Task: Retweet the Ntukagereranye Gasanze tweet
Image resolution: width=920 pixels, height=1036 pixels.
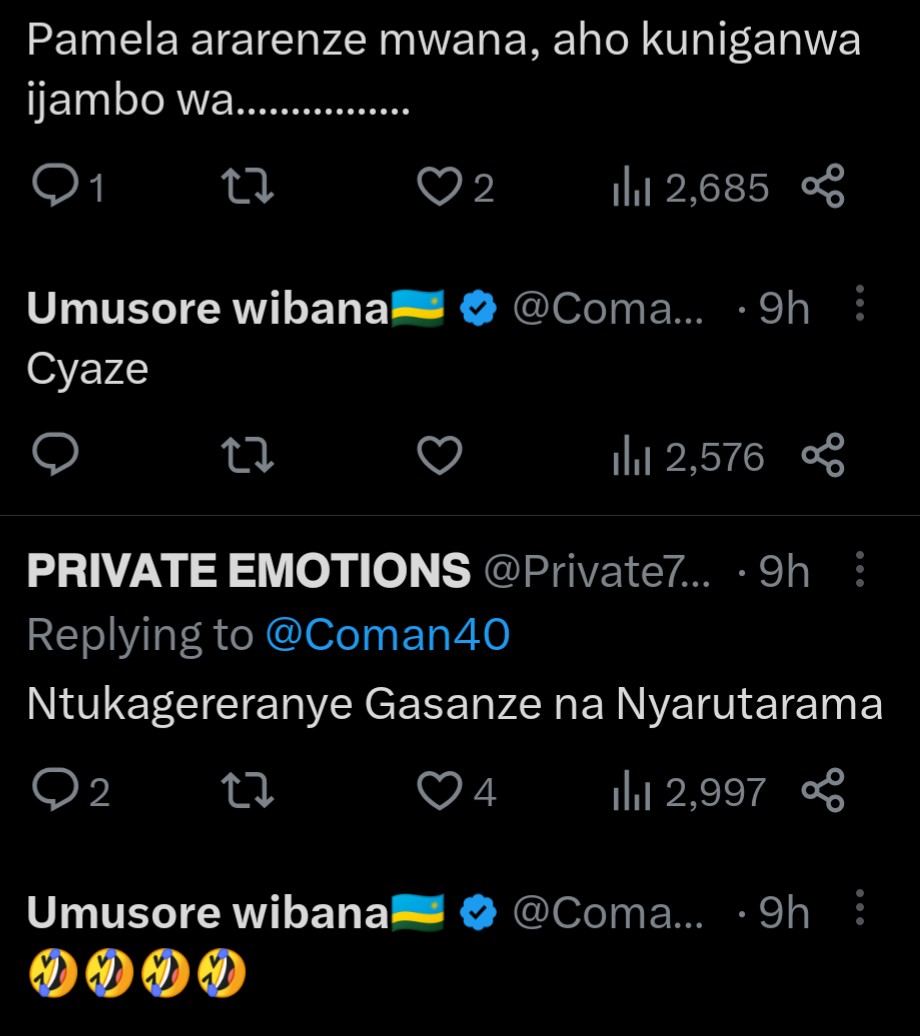Action: click(x=246, y=792)
